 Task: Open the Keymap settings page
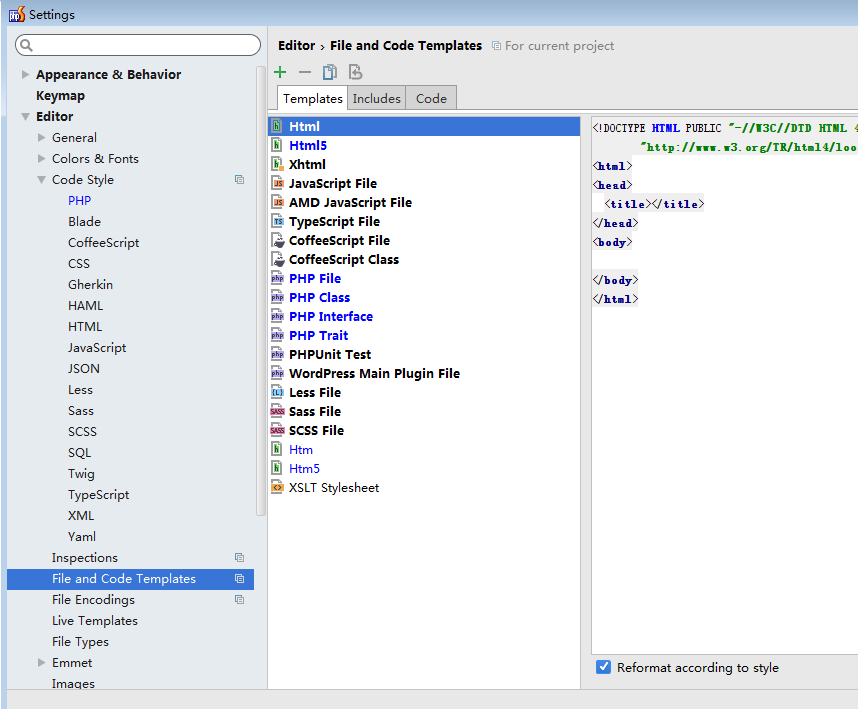60,96
